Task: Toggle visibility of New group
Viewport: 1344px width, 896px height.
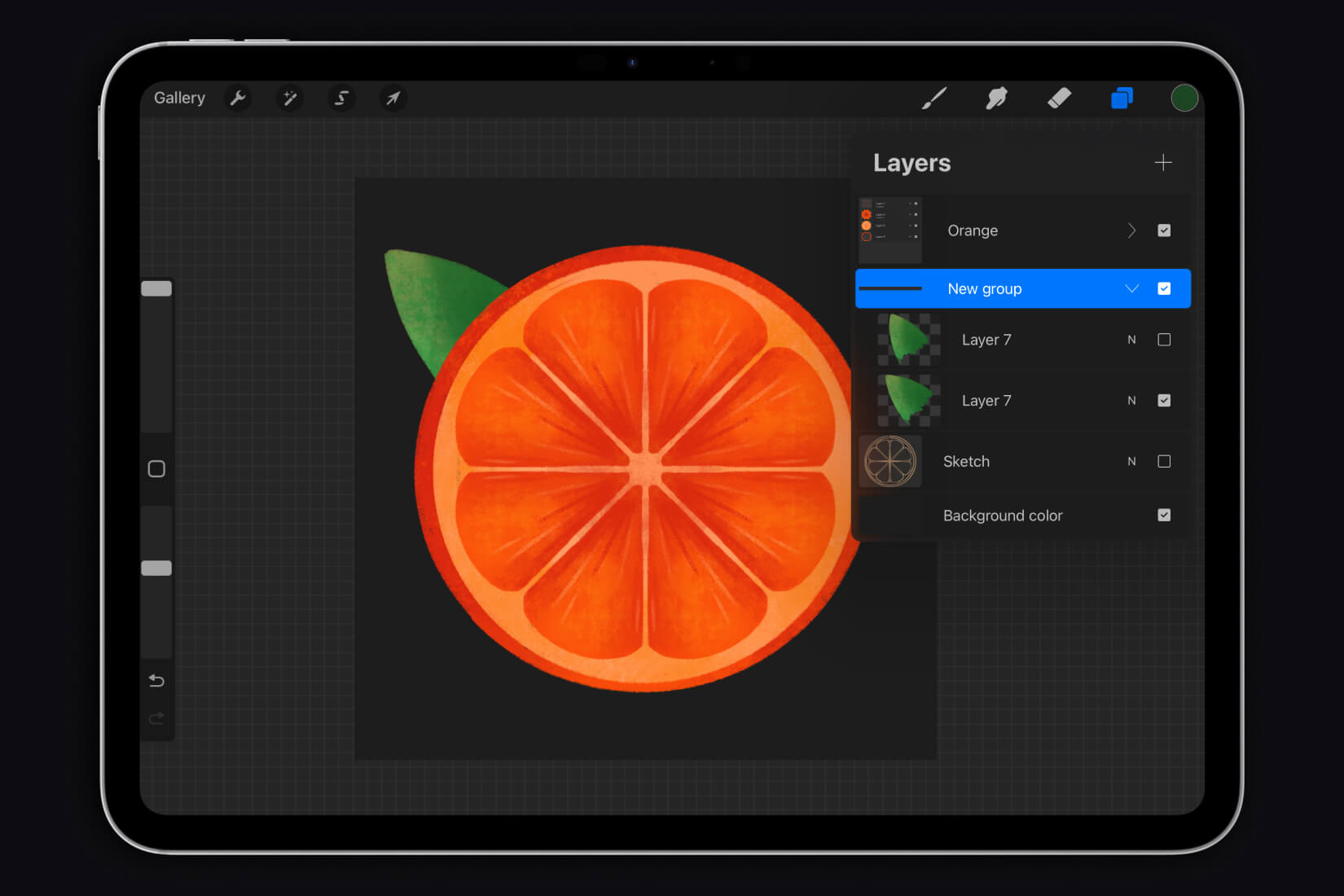Action: click(1164, 288)
